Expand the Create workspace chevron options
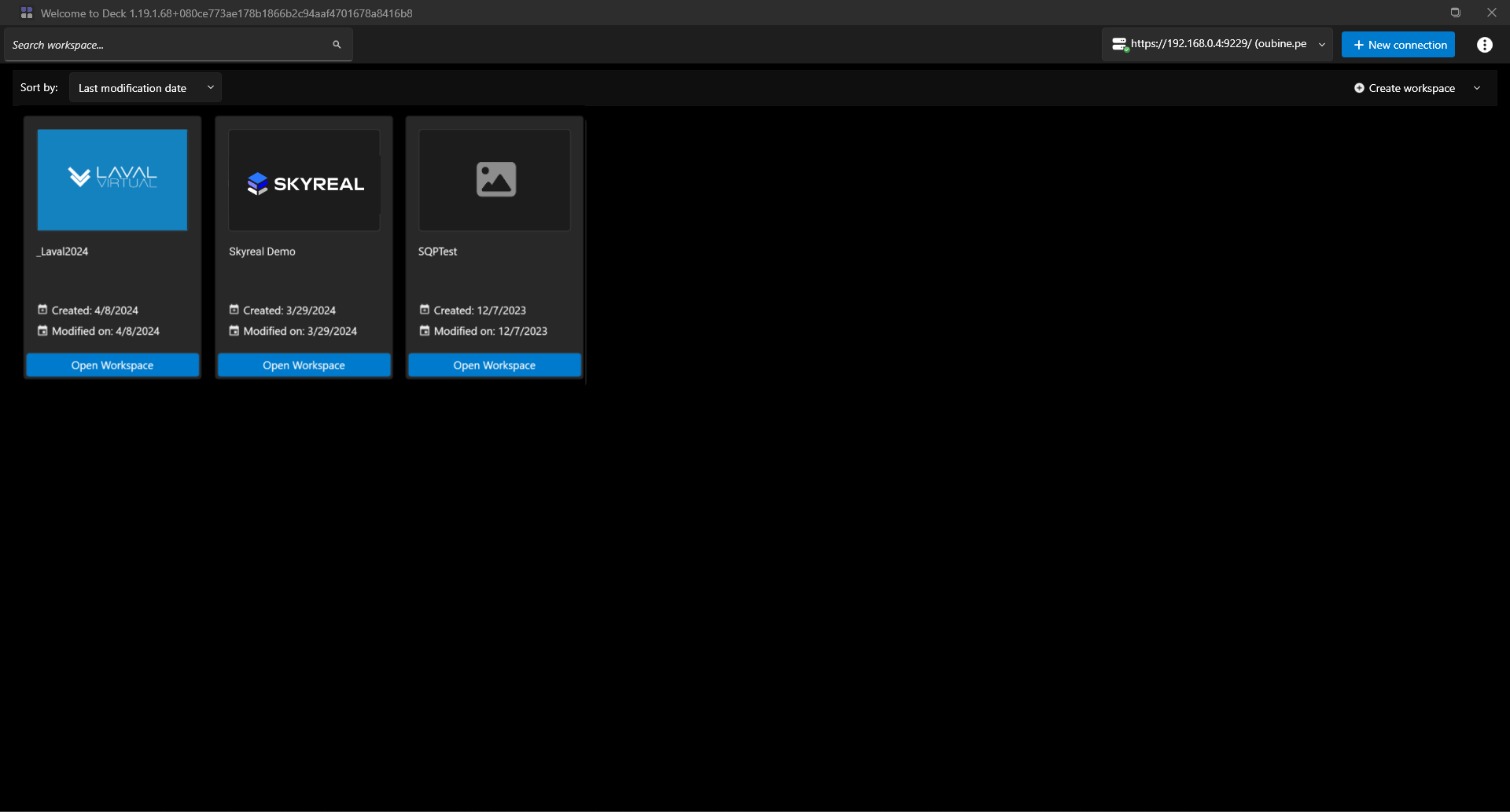The width and height of the screenshot is (1510, 812). point(1477,88)
